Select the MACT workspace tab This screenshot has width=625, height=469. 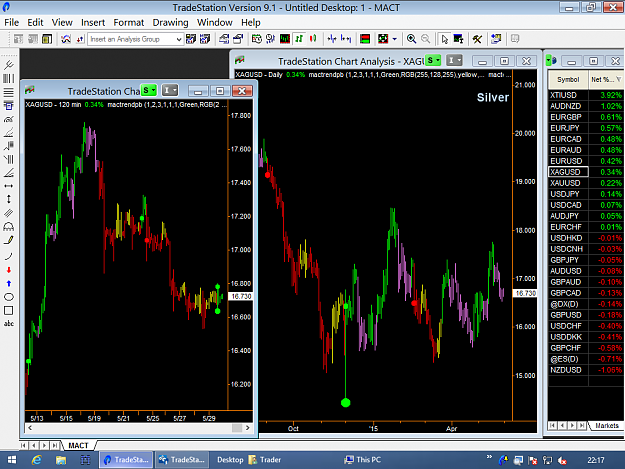[x=78, y=445]
